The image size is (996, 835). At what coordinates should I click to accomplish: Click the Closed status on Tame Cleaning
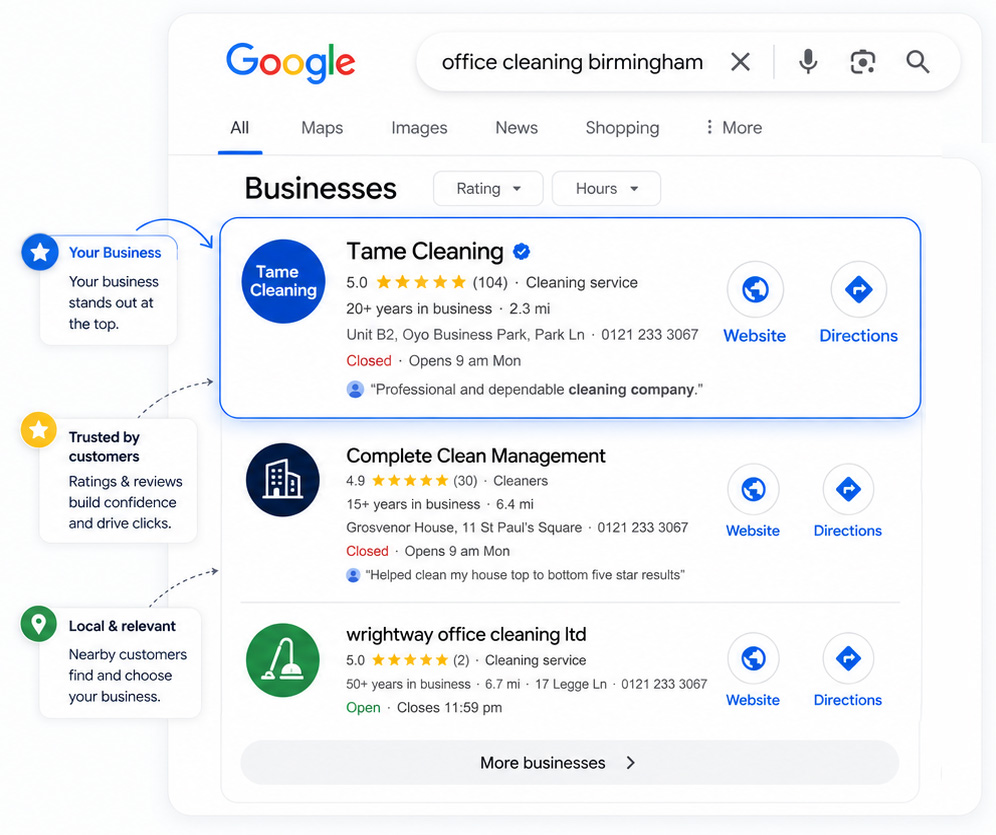coord(369,361)
